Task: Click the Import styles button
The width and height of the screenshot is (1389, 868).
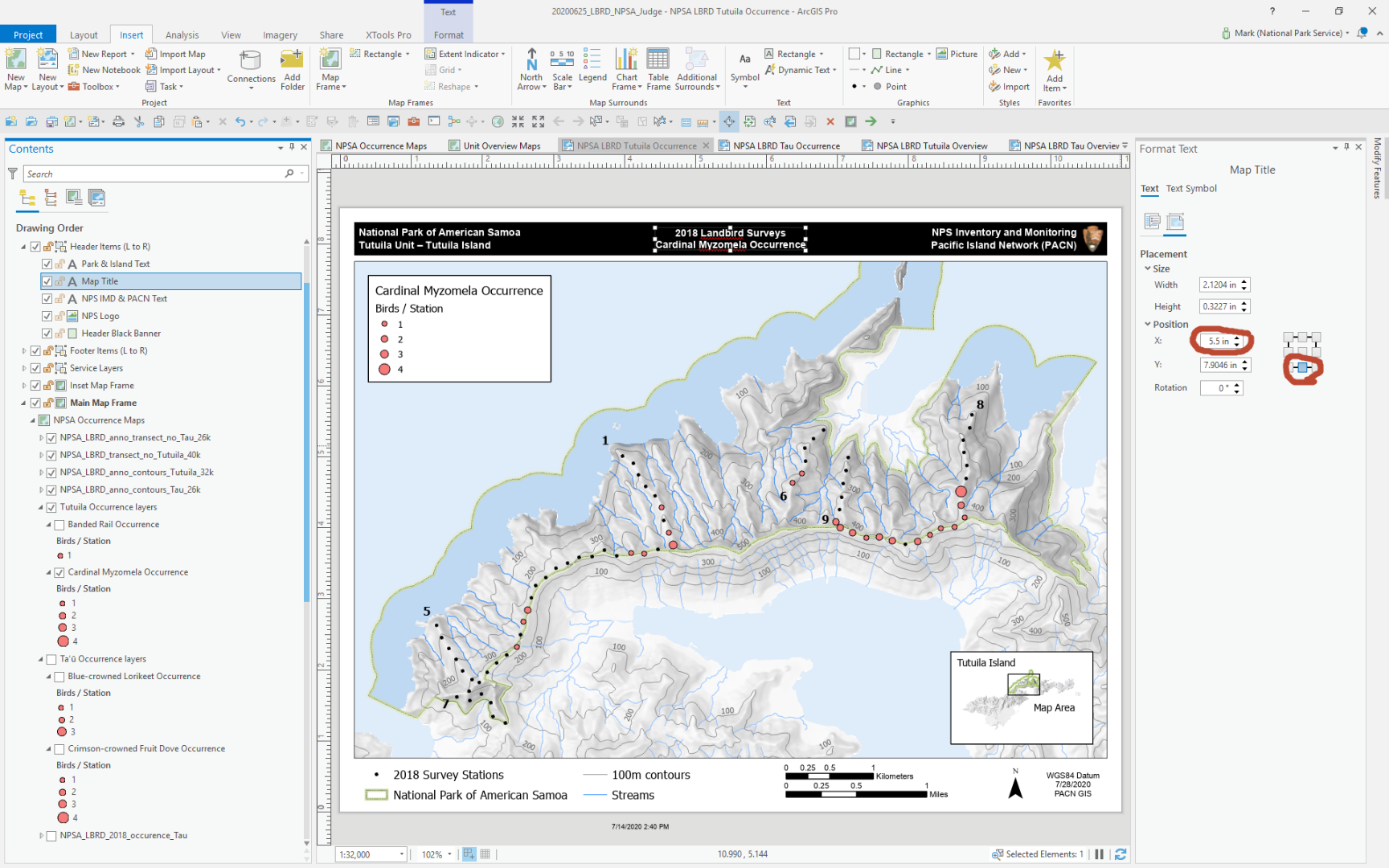Action: click(x=1010, y=86)
